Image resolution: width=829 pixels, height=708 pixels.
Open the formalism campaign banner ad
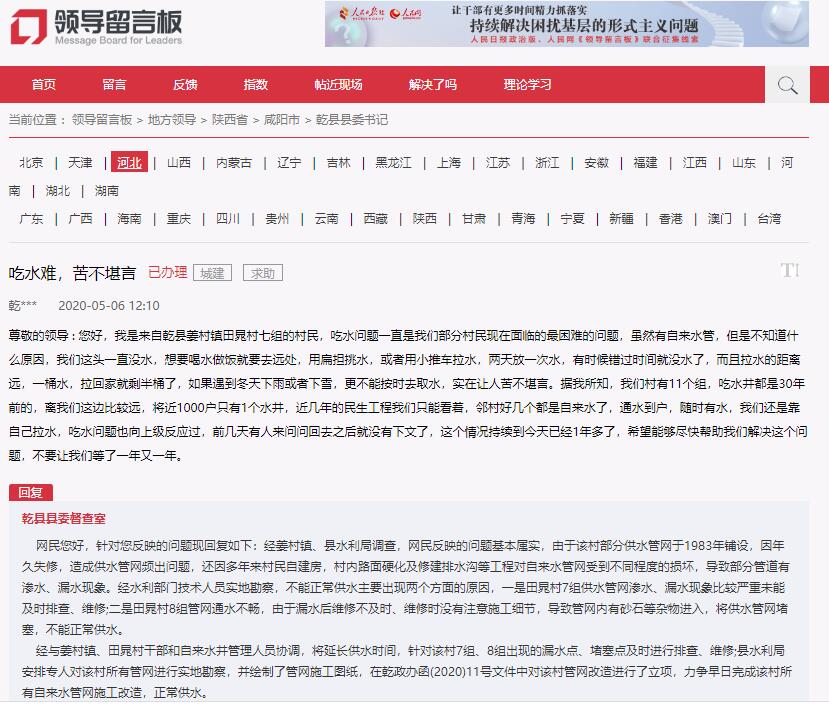pos(567,24)
